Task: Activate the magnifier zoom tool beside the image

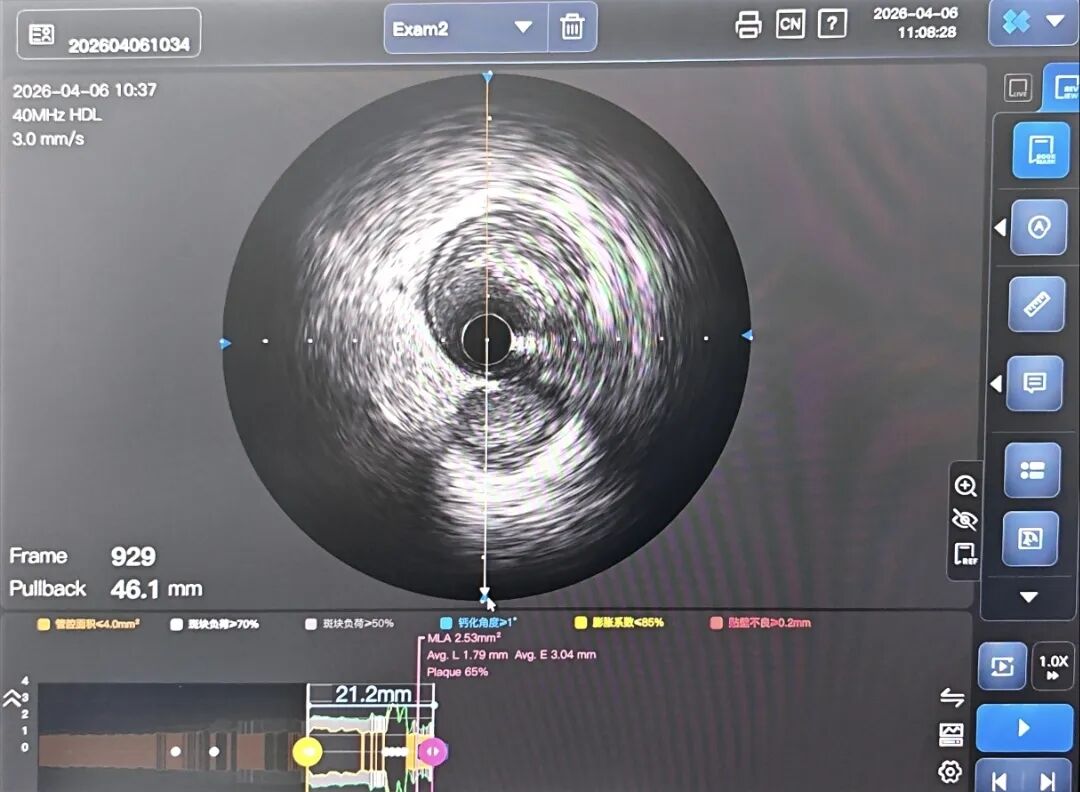Action: [965, 486]
